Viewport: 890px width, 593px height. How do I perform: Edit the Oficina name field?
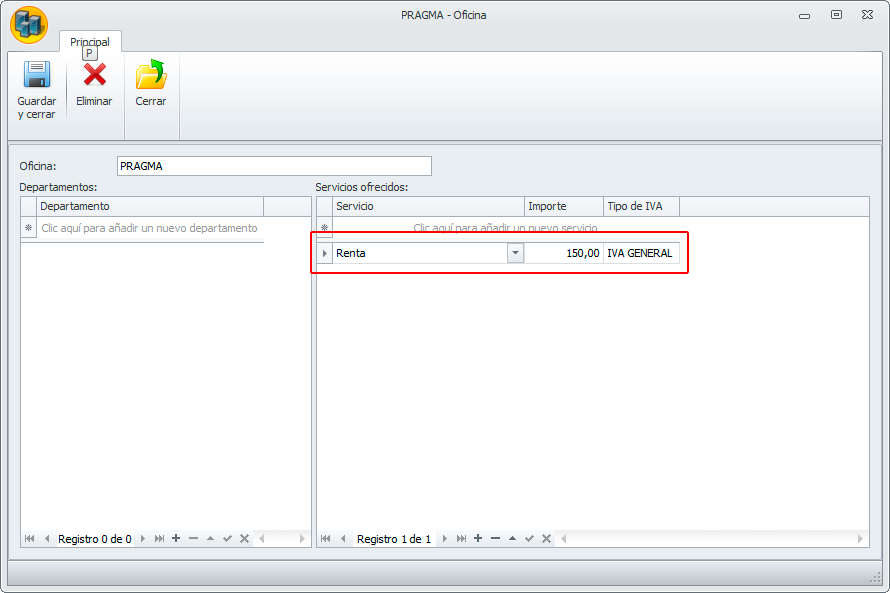274,166
